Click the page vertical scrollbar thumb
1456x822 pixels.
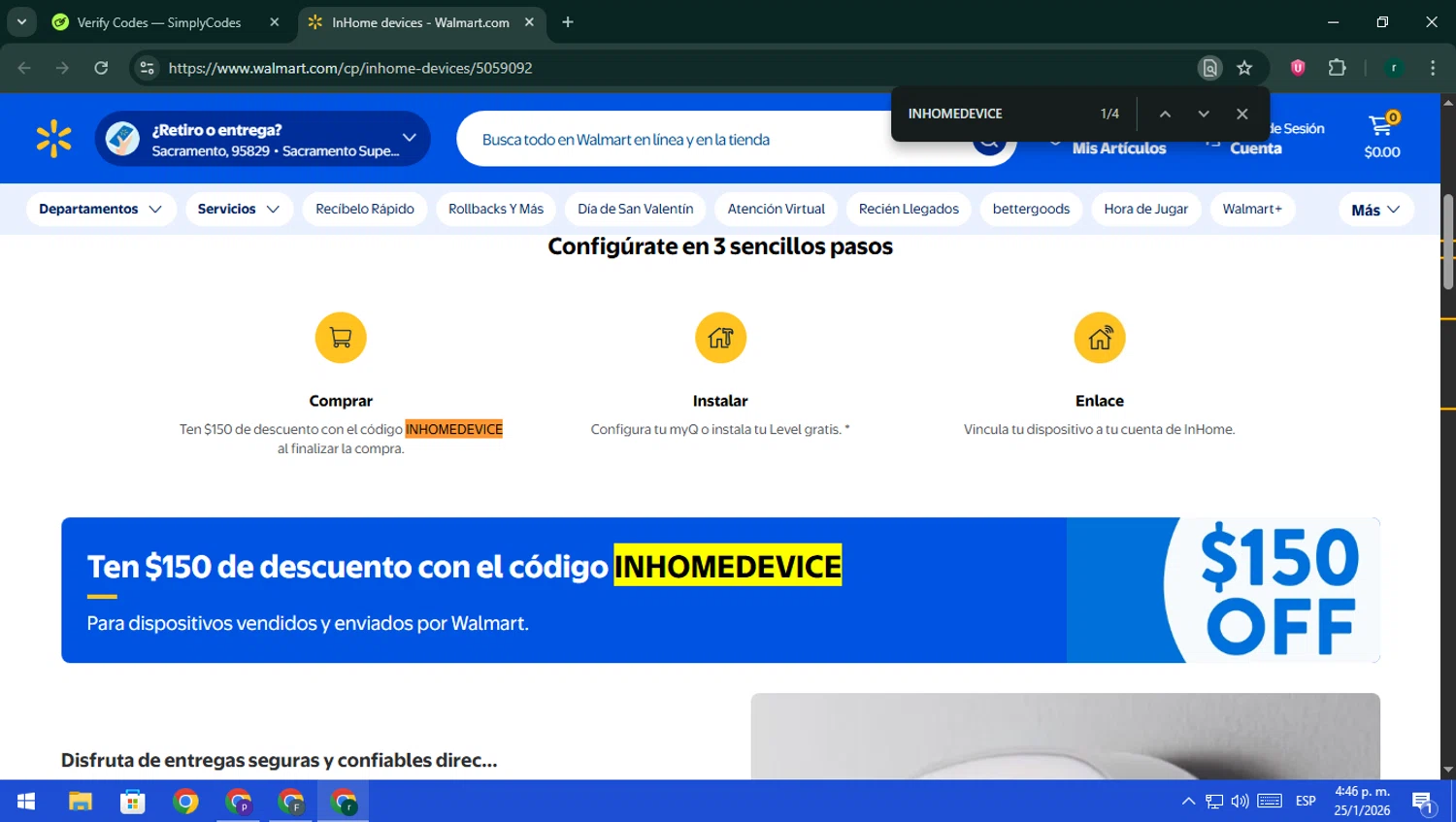(1448, 242)
